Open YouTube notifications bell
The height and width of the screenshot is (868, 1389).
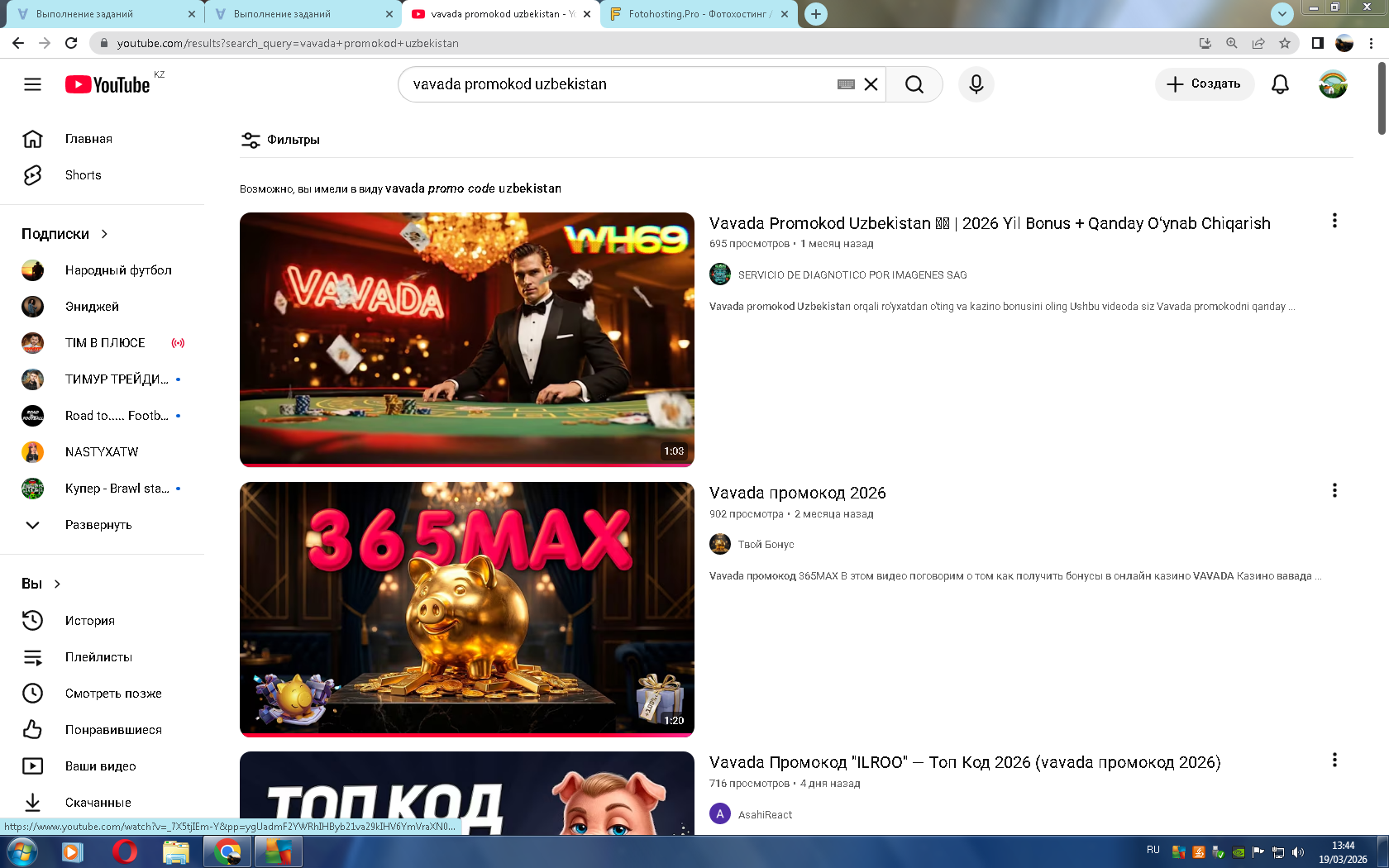1280,84
